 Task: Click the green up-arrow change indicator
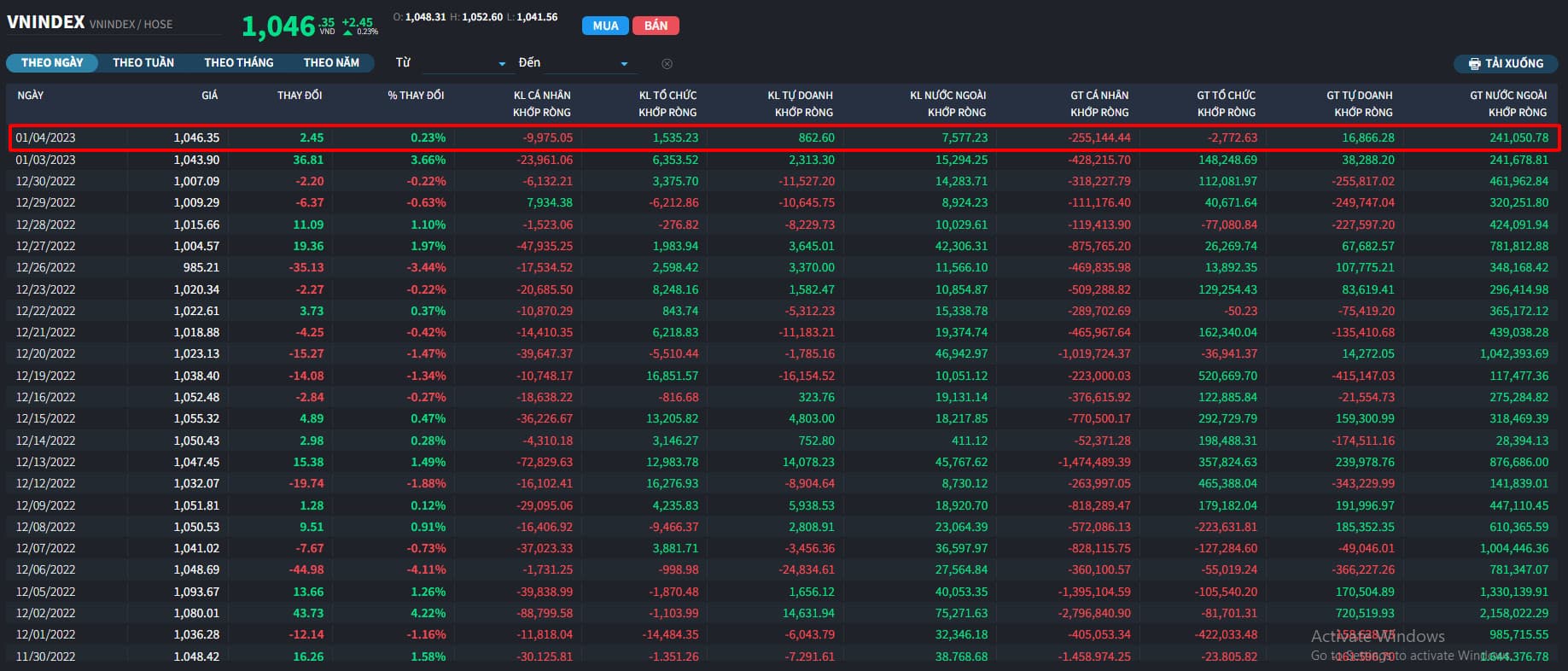coord(347,32)
